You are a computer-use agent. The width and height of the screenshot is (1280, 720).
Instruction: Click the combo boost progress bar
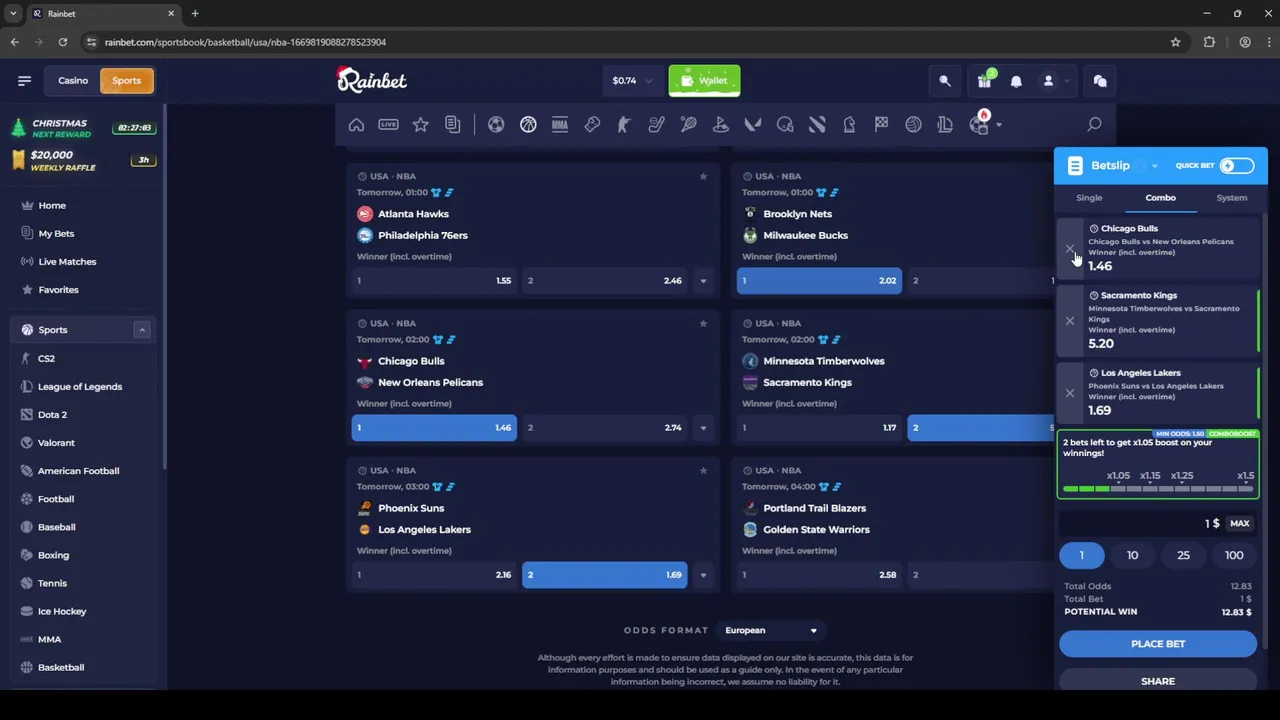(x=1158, y=489)
